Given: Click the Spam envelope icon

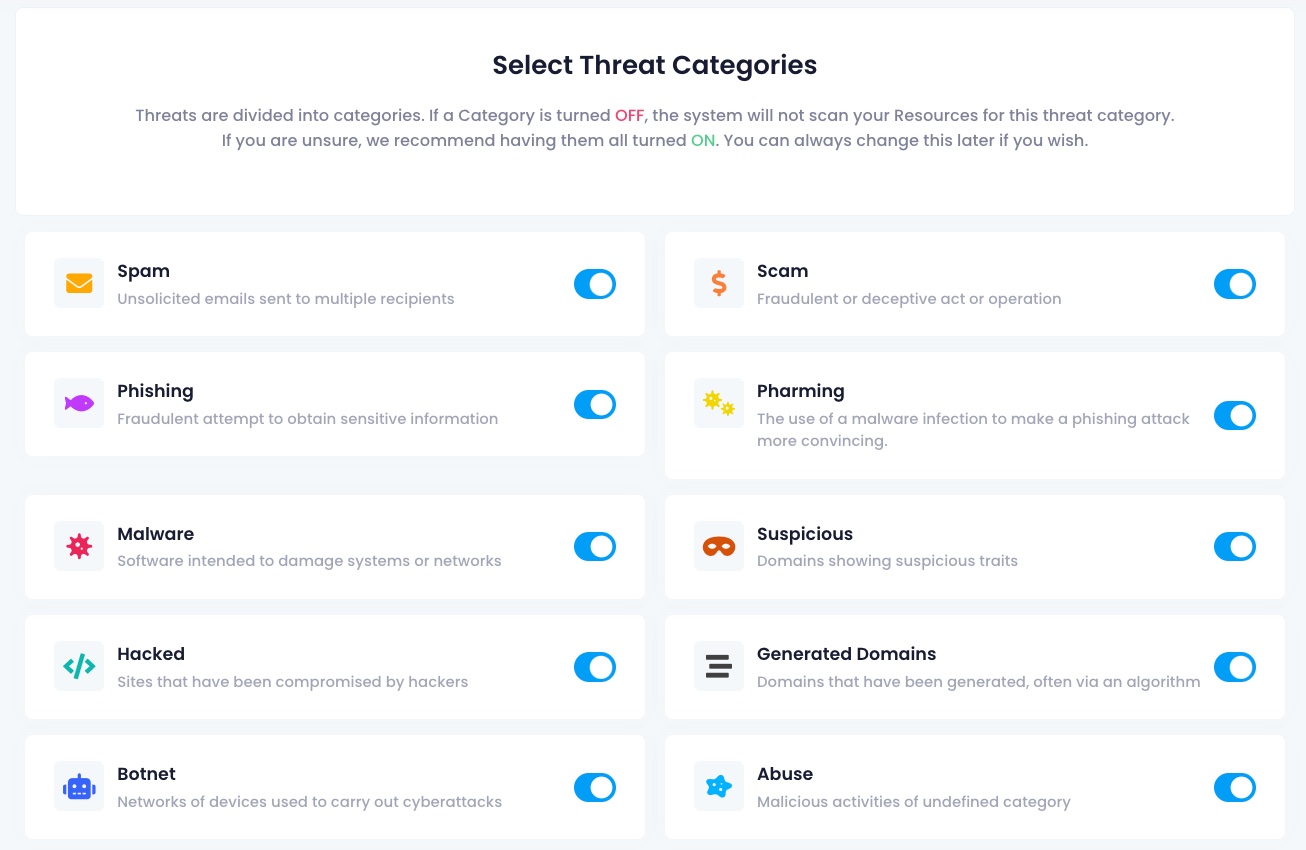Looking at the screenshot, I should point(79,284).
